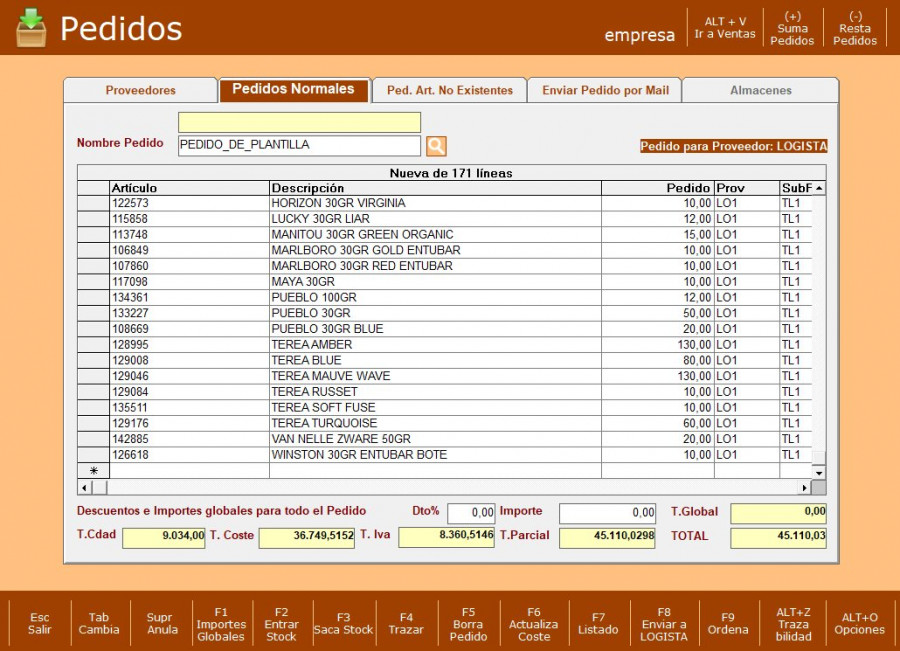Send order with F8 Enviar a LOGISTA
This screenshot has width=900, height=651.
[x=664, y=624]
